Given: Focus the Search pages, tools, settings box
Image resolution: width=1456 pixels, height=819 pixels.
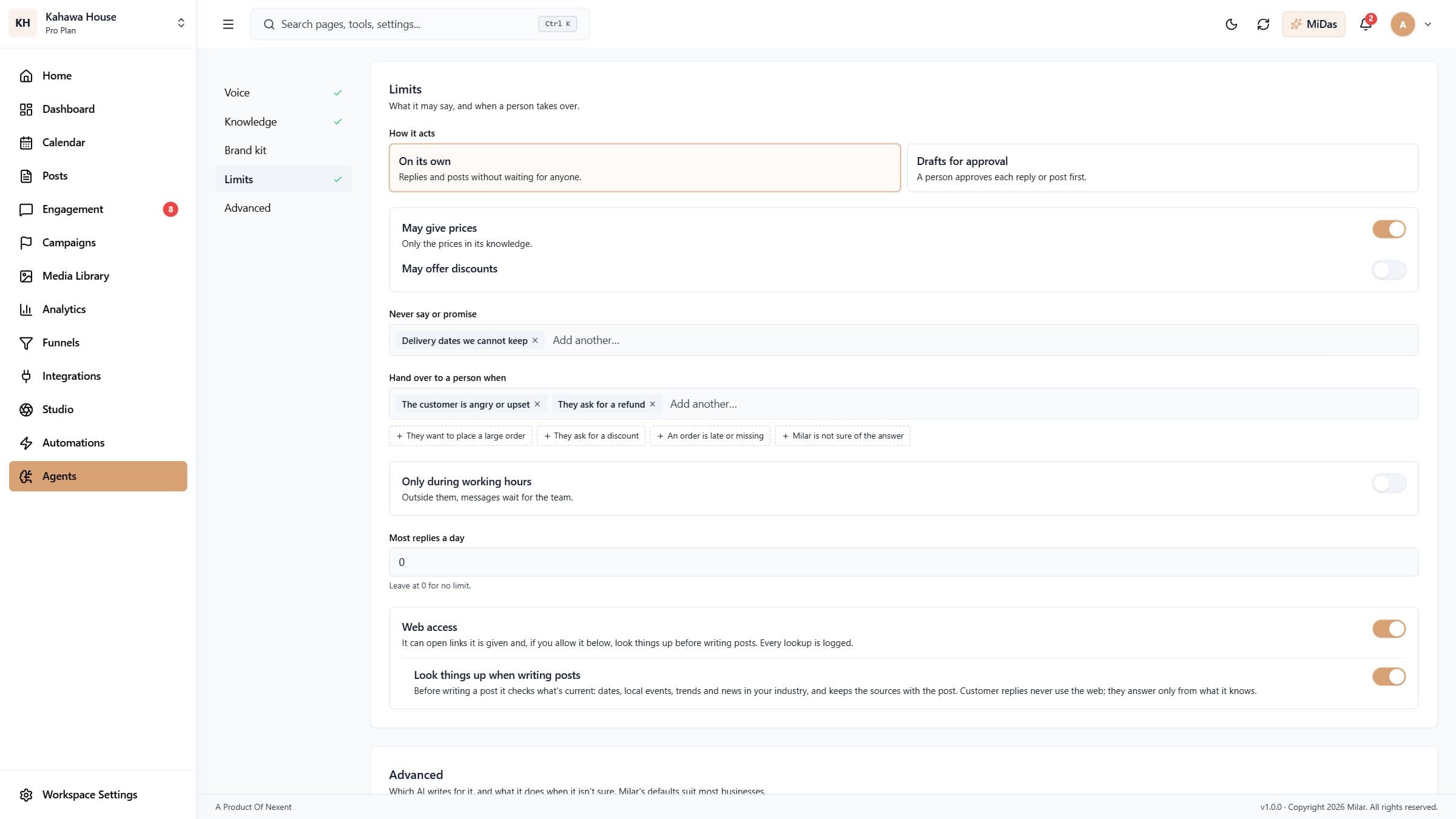Looking at the screenshot, I should coord(420,24).
